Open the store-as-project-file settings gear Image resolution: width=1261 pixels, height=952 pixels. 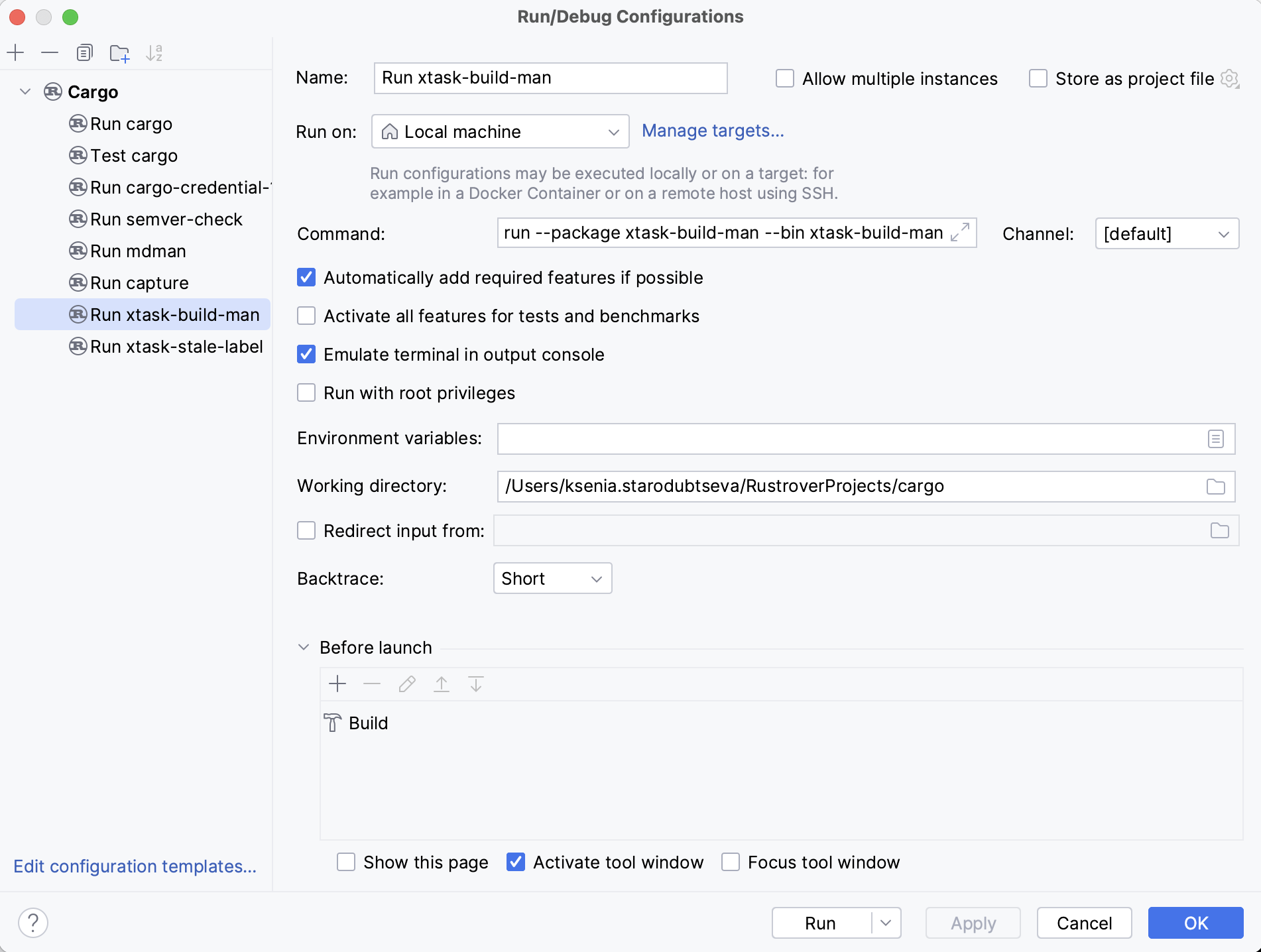coord(1231,78)
